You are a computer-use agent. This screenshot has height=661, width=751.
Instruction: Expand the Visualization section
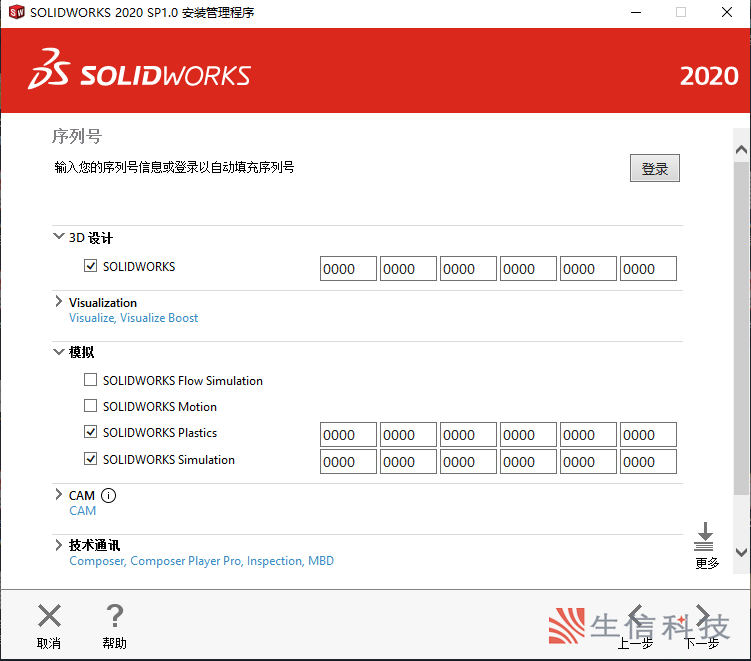(x=58, y=301)
